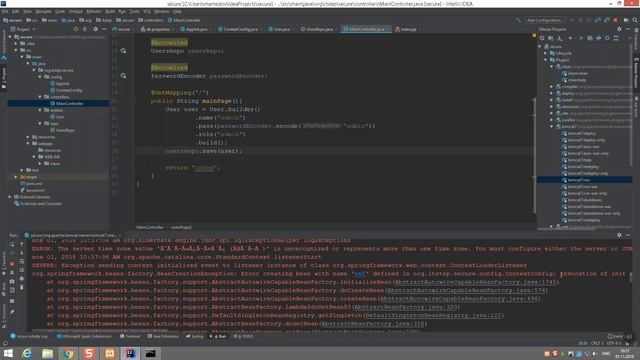
Task: Click the up-arrow stack trace icon
Action: coord(22,244)
